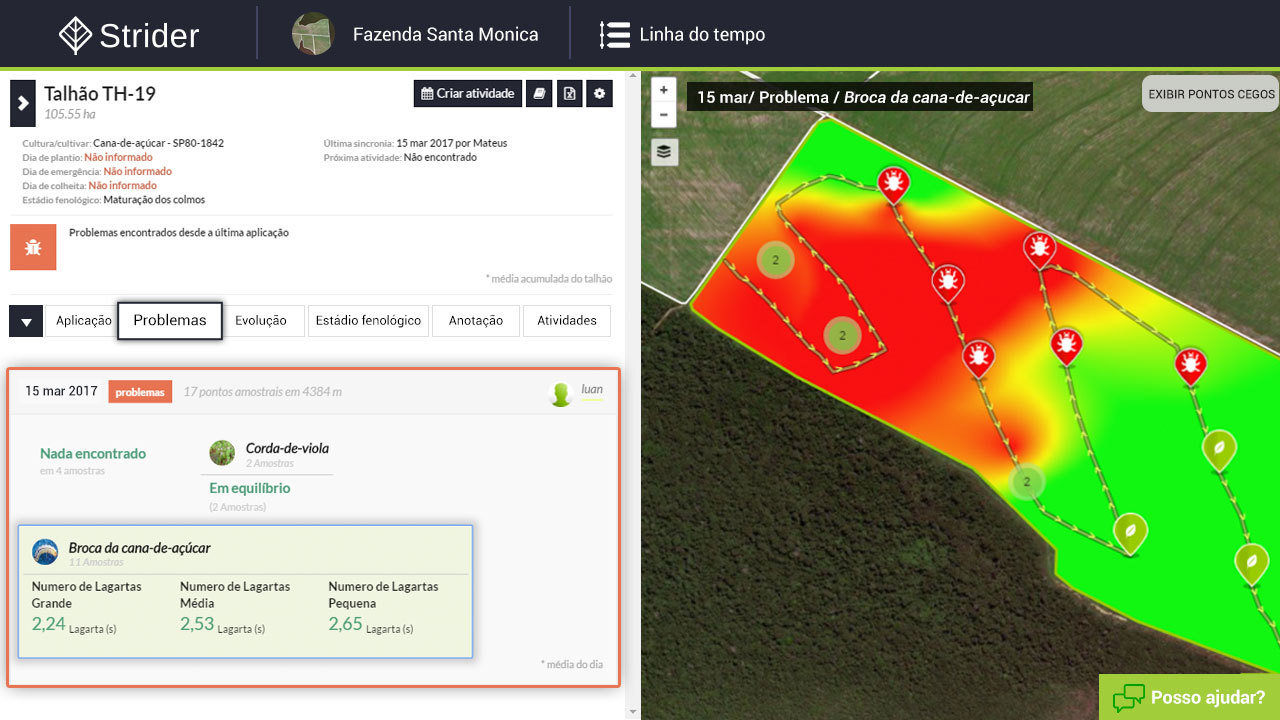Toggle EXIBIR PONTOS CEGOS on the map
1280x720 pixels.
pyautogui.click(x=1211, y=94)
